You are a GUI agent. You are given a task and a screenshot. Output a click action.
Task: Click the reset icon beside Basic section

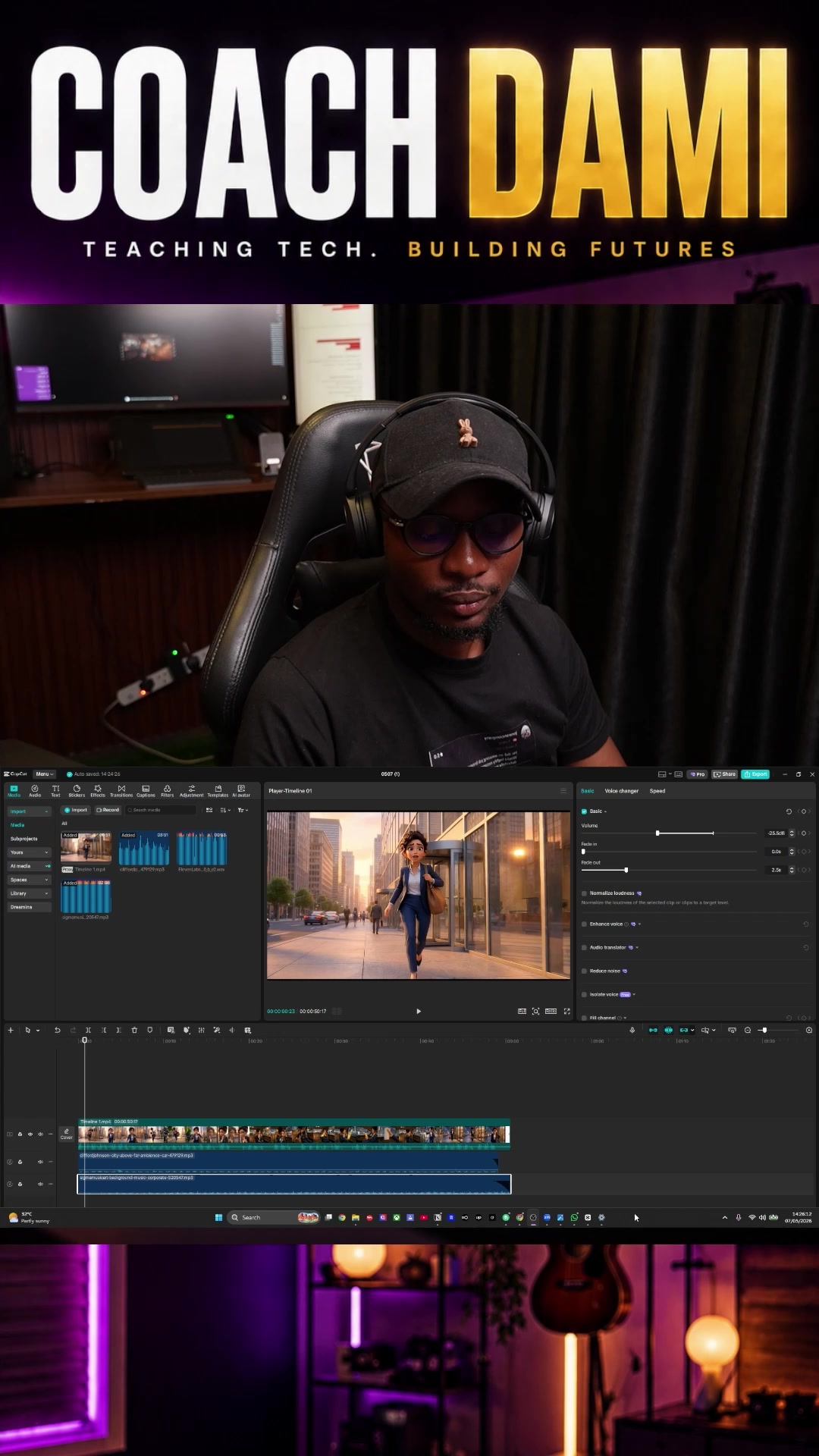(x=789, y=811)
